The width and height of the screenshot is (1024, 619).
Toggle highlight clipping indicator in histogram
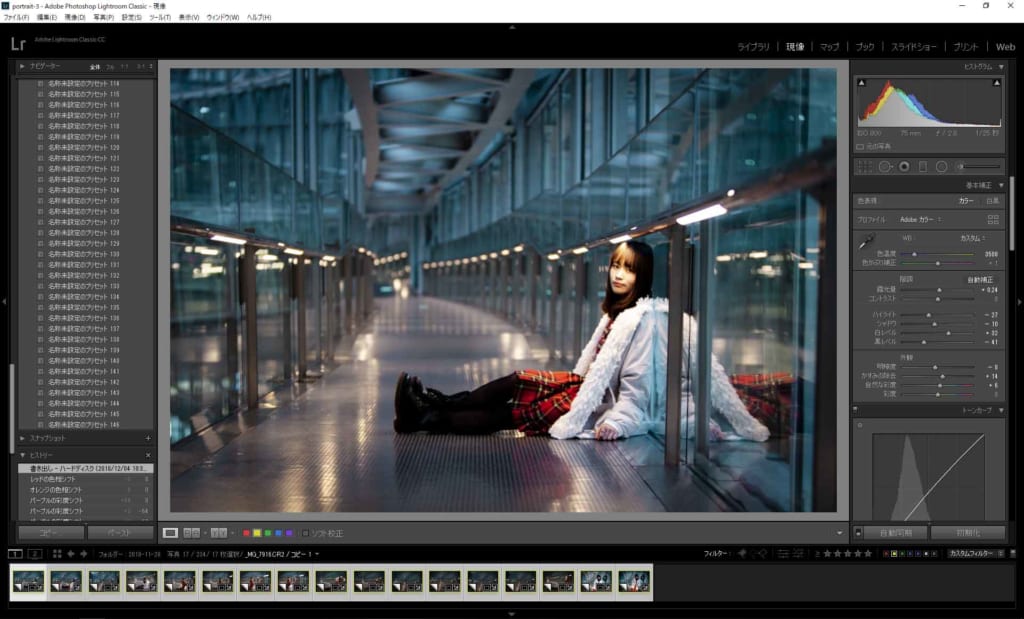(997, 82)
